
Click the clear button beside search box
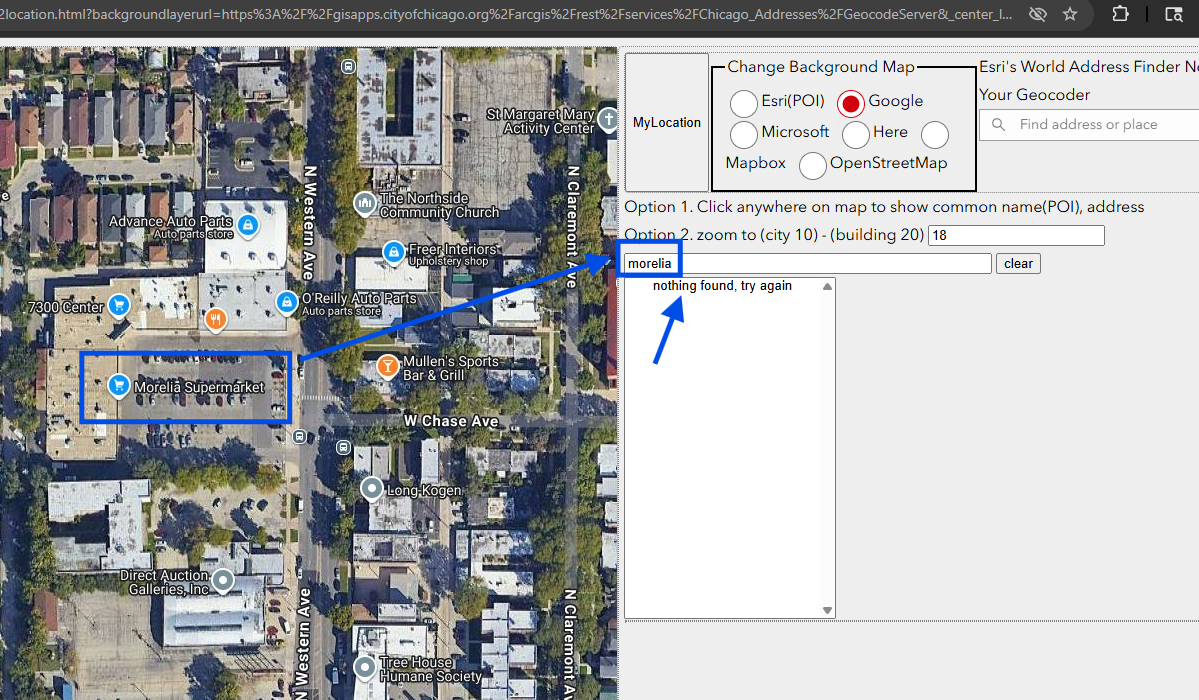(x=1018, y=264)
